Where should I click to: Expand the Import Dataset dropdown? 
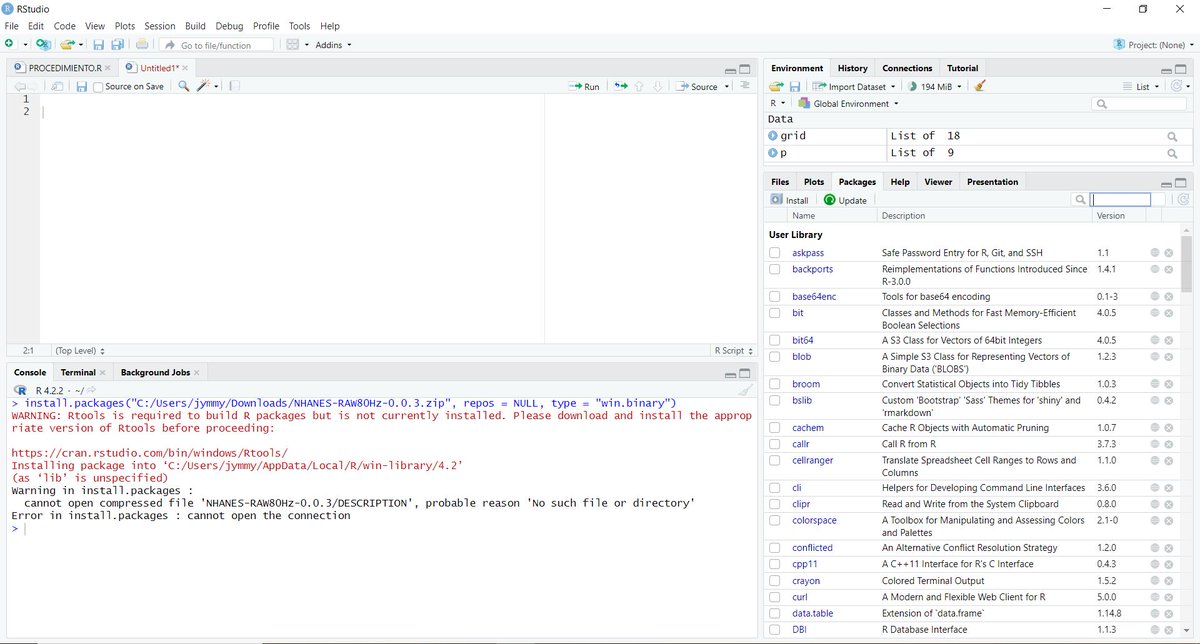[852, 86]
